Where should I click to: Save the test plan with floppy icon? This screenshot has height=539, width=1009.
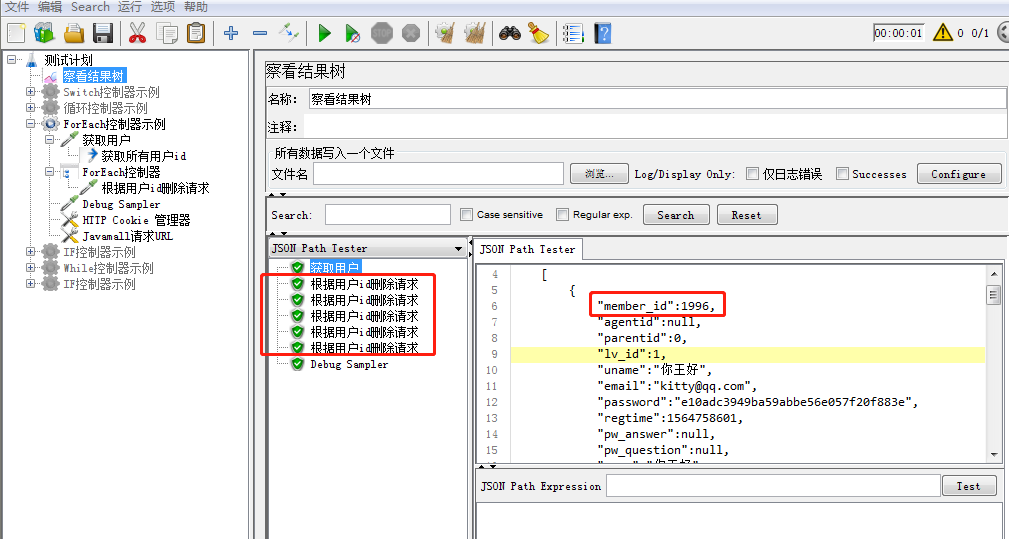103,33
